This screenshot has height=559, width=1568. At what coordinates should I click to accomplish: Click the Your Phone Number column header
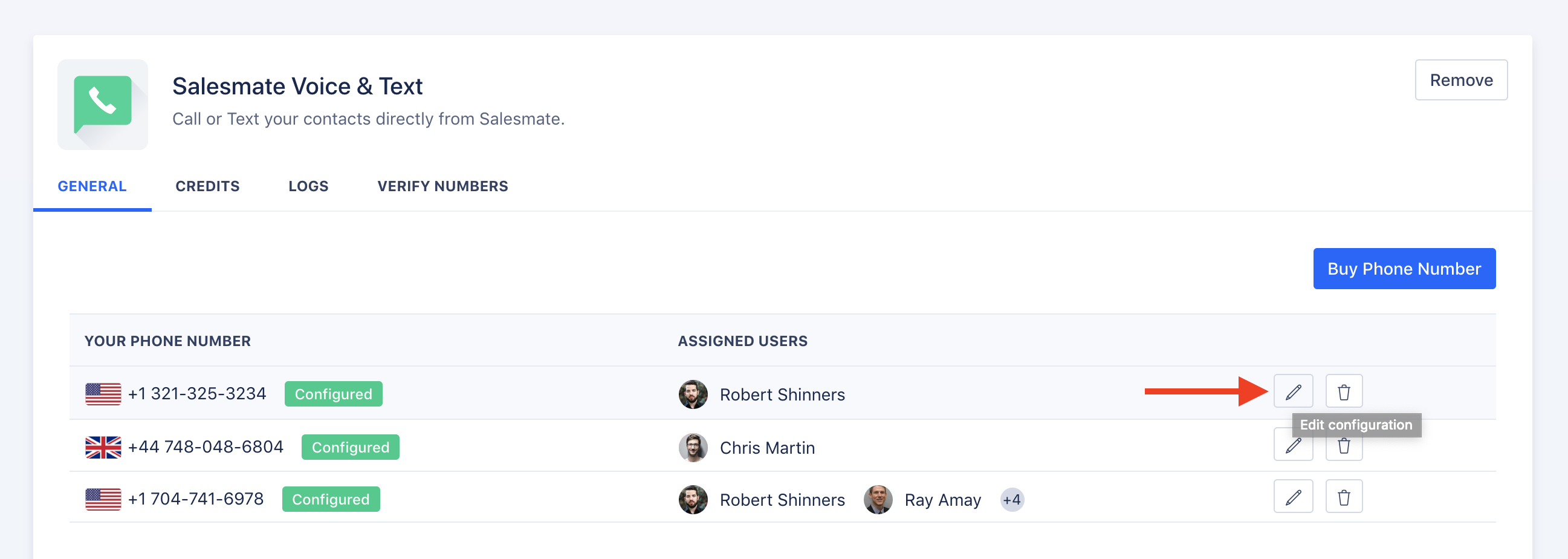[x=167, y=341]
